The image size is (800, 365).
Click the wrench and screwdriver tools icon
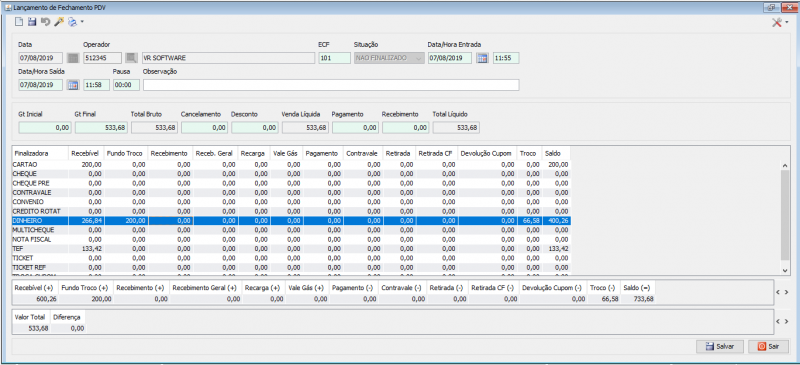click(x=777, y=22)
